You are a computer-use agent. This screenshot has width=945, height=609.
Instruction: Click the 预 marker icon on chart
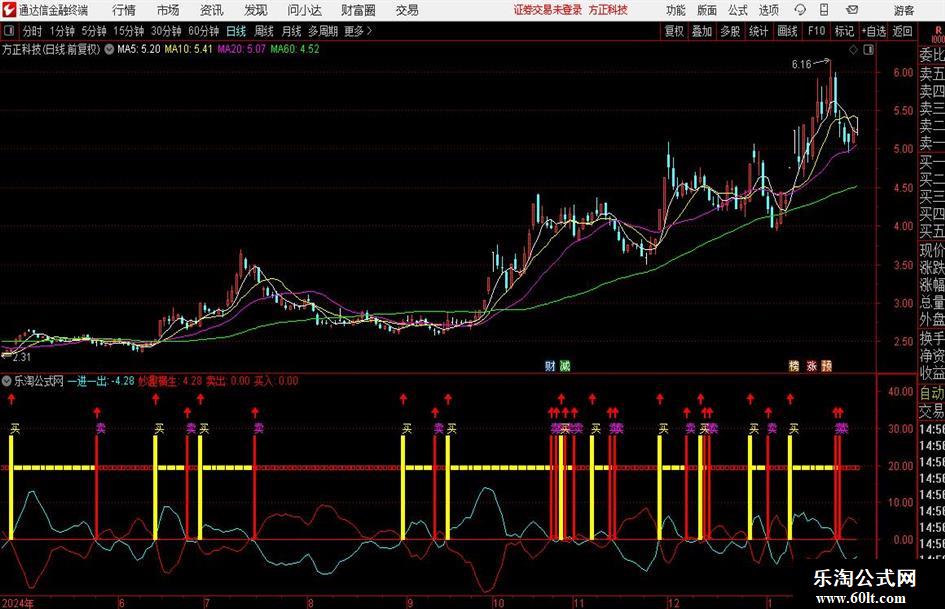827,366
